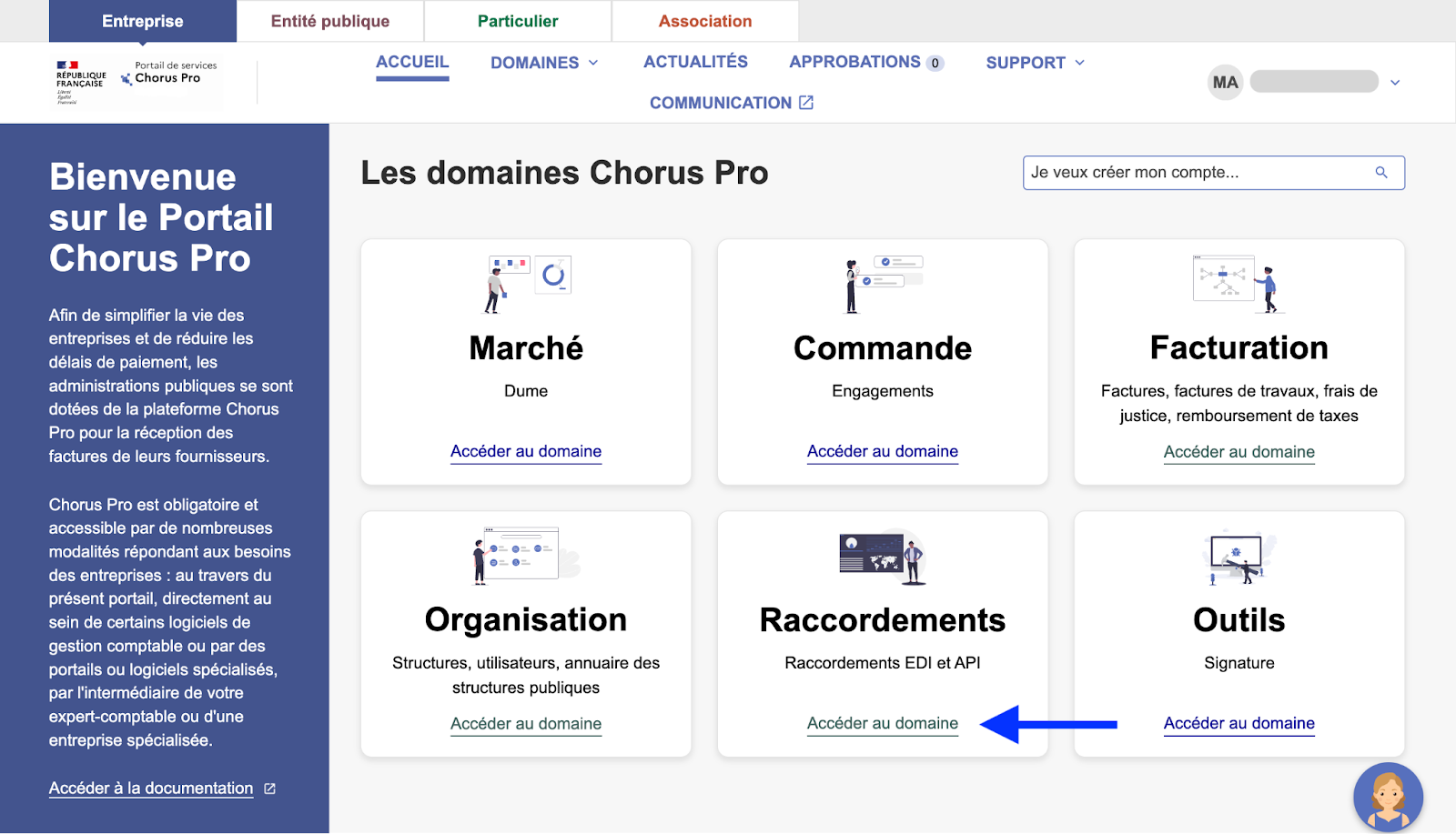Click the Facturation card title
The width and height of the screenshot is (1456, 834).
pos(1239,347)
